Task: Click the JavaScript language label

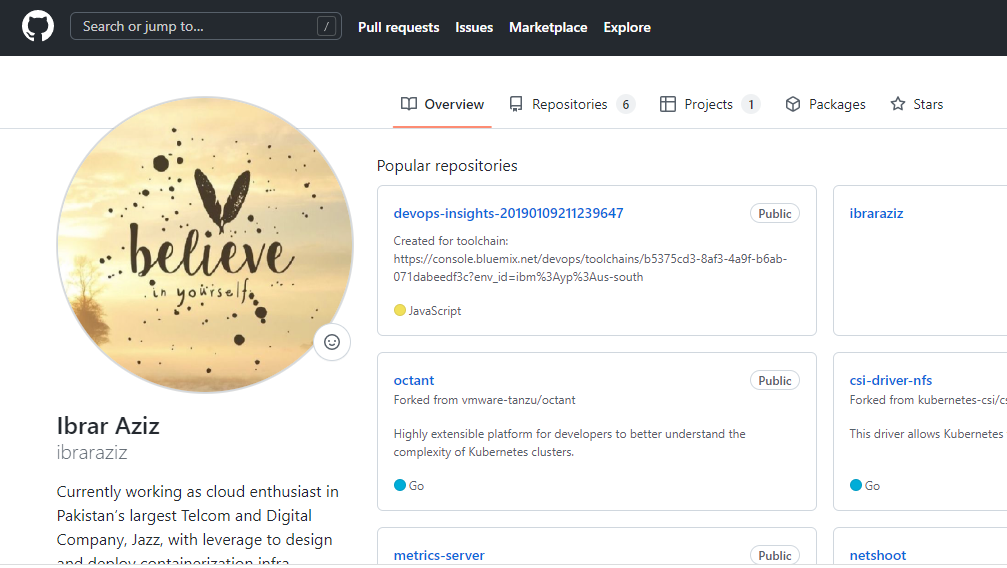Action: pos(435,310)
